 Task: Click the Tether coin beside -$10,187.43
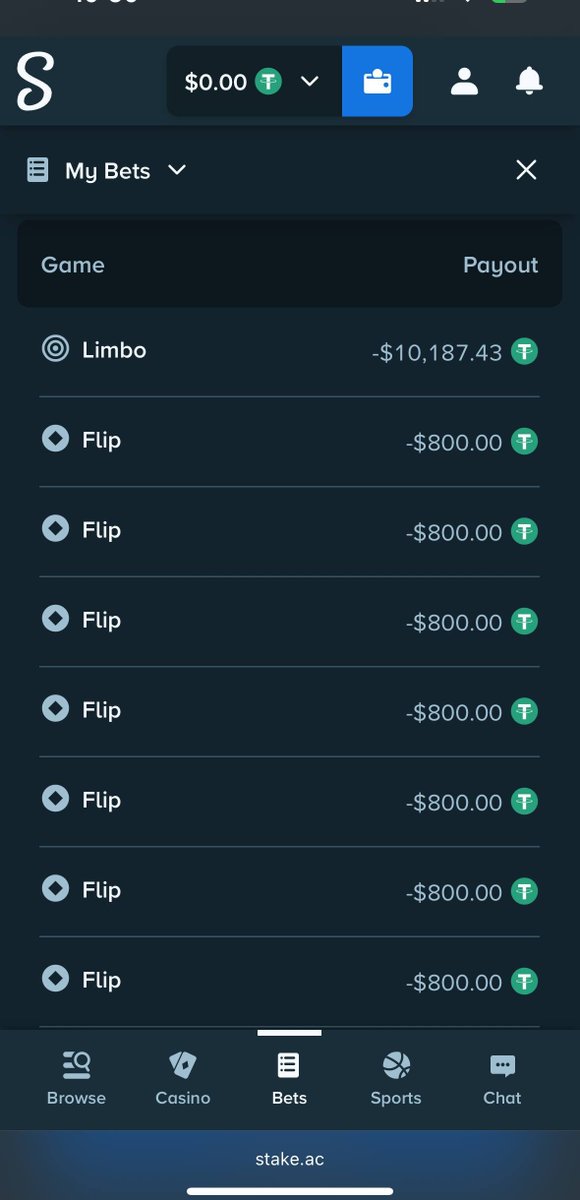coord(525,351)
